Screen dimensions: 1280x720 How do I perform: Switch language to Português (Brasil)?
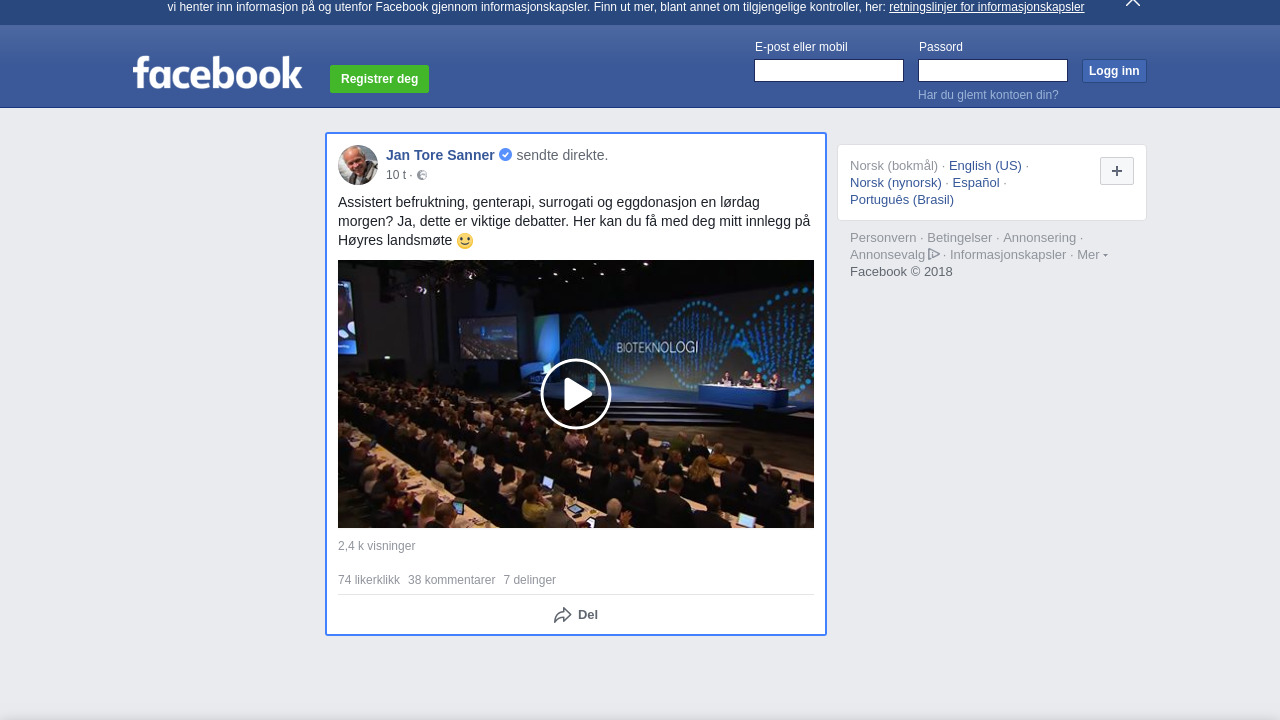tap(902, 200)
